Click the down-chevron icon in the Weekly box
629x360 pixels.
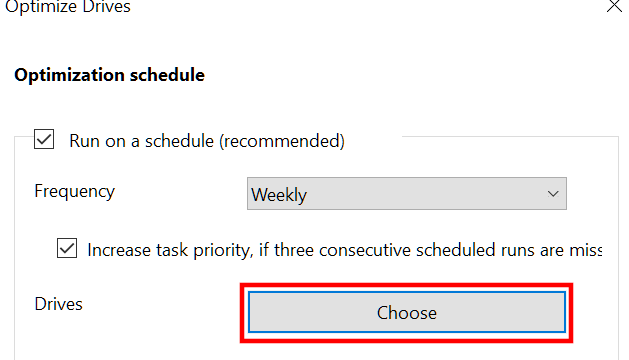click(553, 194)
